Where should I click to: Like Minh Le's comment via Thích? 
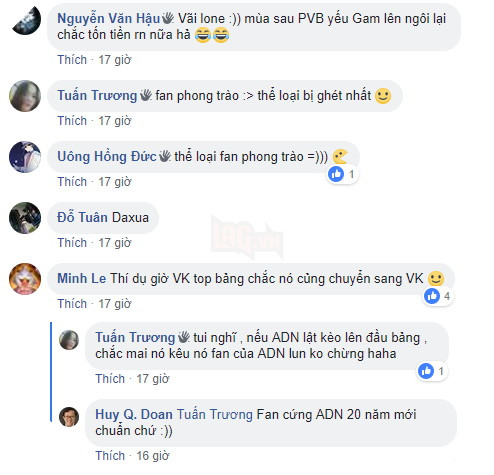[72, 303]
